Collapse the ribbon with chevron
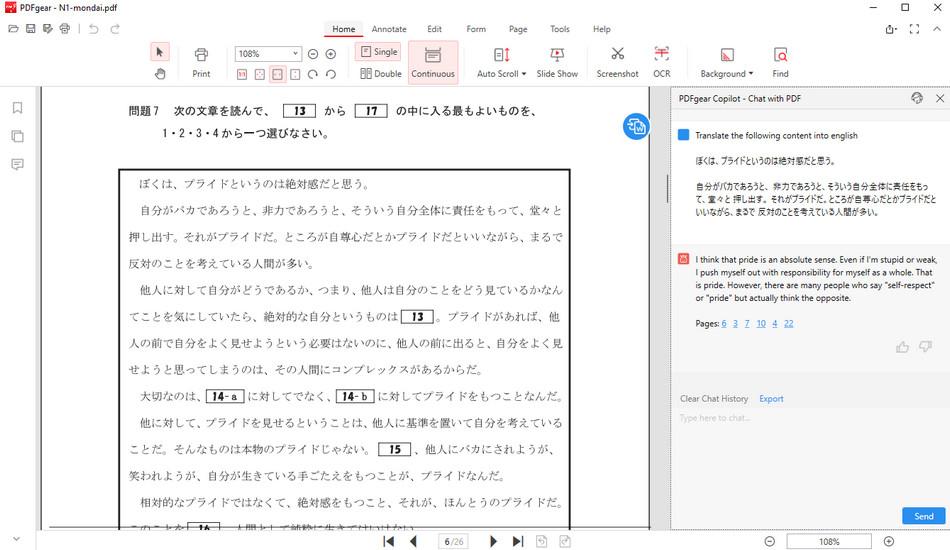Screen dimensions: 950x550 tap(937, 28)
